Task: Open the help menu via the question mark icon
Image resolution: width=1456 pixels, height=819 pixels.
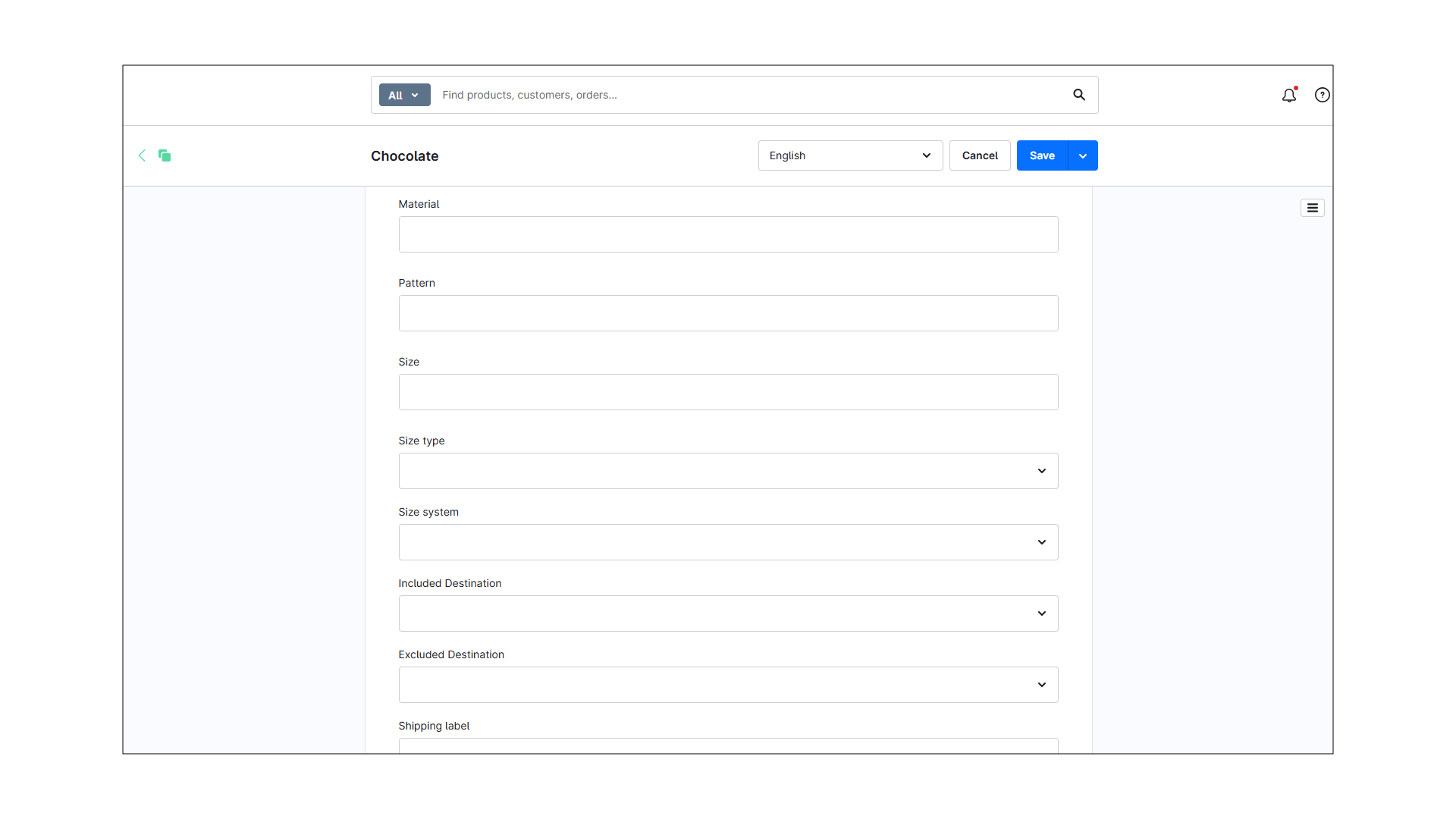Action: pyautogui.click(x=1322, y=95)
